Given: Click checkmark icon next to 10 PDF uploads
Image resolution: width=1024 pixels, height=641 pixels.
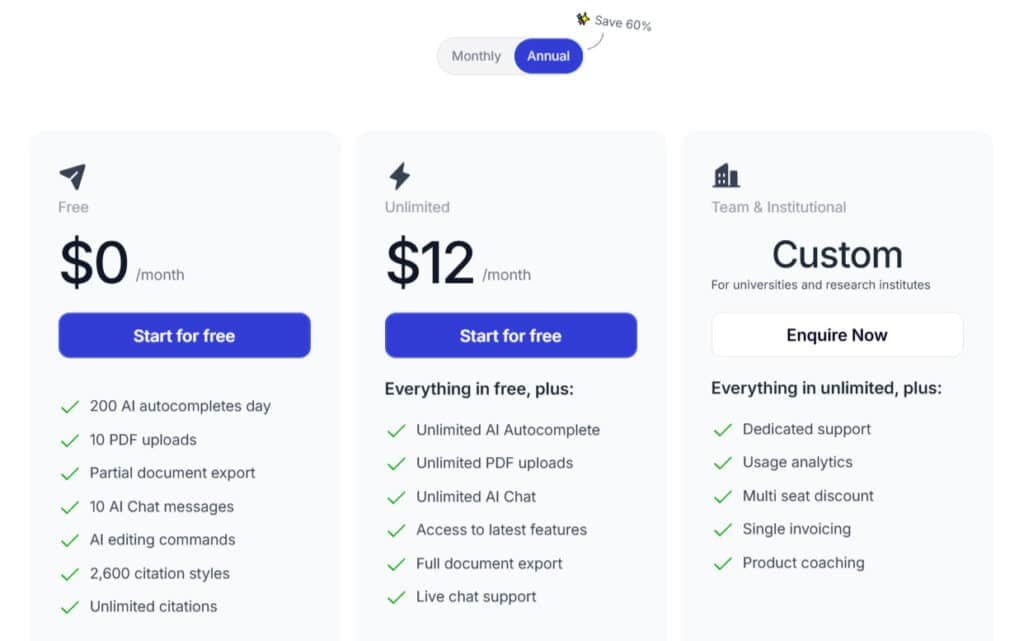Looking at the screenshot, I should click(x=70, y=440).
